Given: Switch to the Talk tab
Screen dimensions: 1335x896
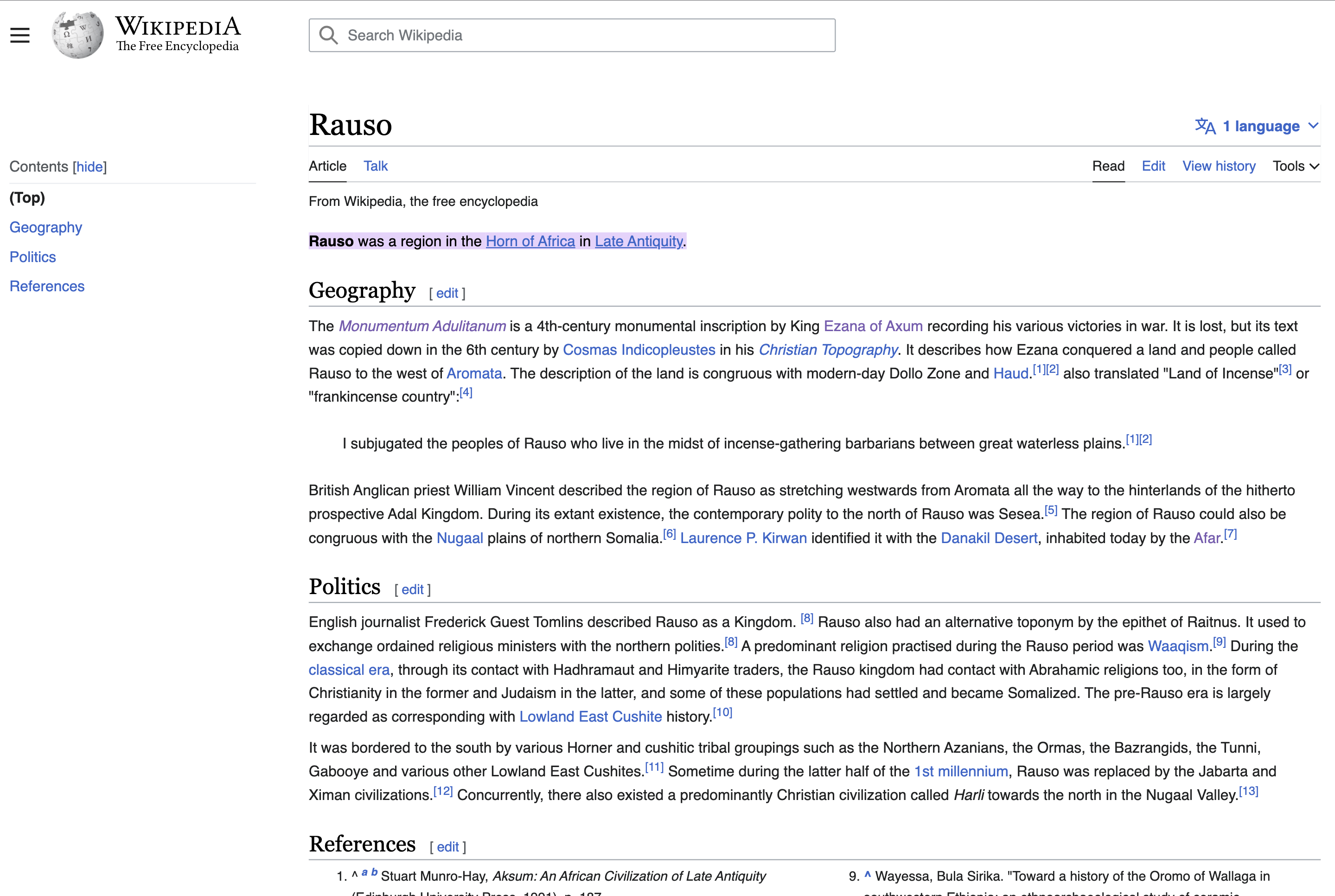Looking at the screenshot, I should tap(375, 166).
